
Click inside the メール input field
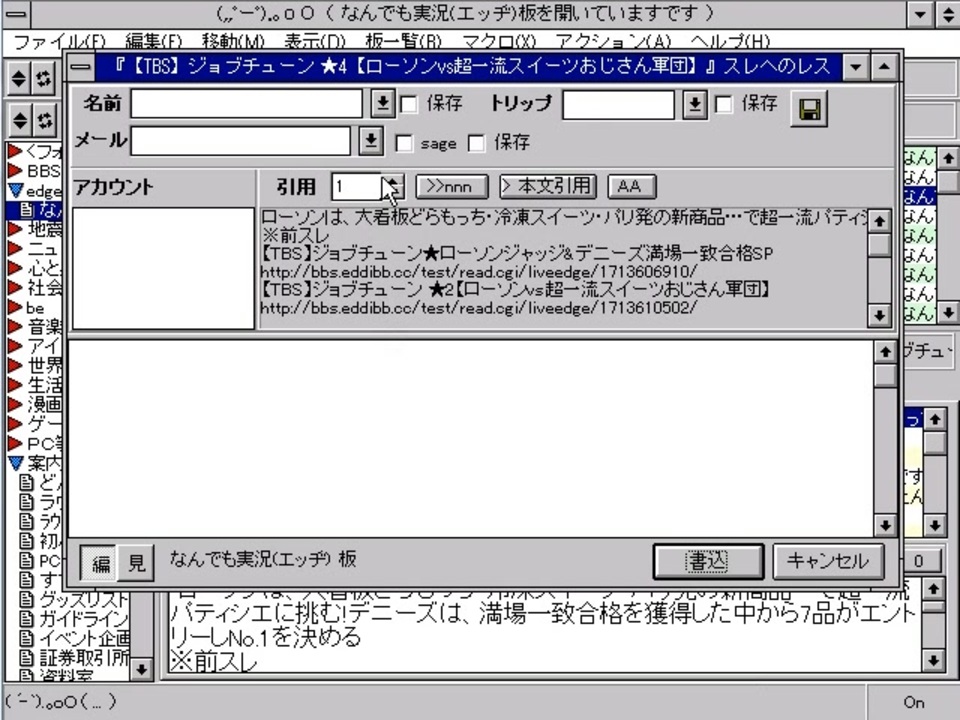(x=241, y=141)
